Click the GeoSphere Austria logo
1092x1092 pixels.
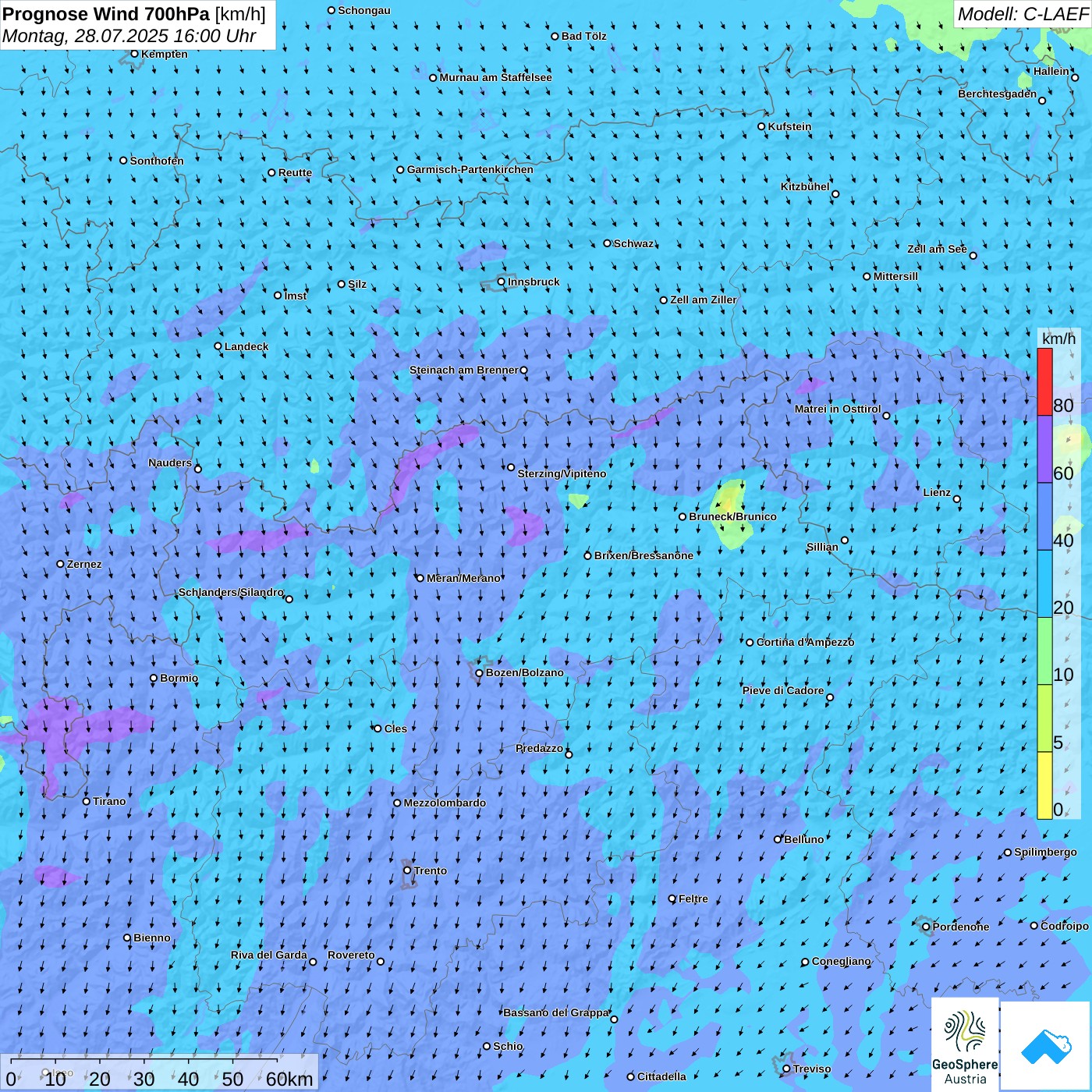[965, 1045]
